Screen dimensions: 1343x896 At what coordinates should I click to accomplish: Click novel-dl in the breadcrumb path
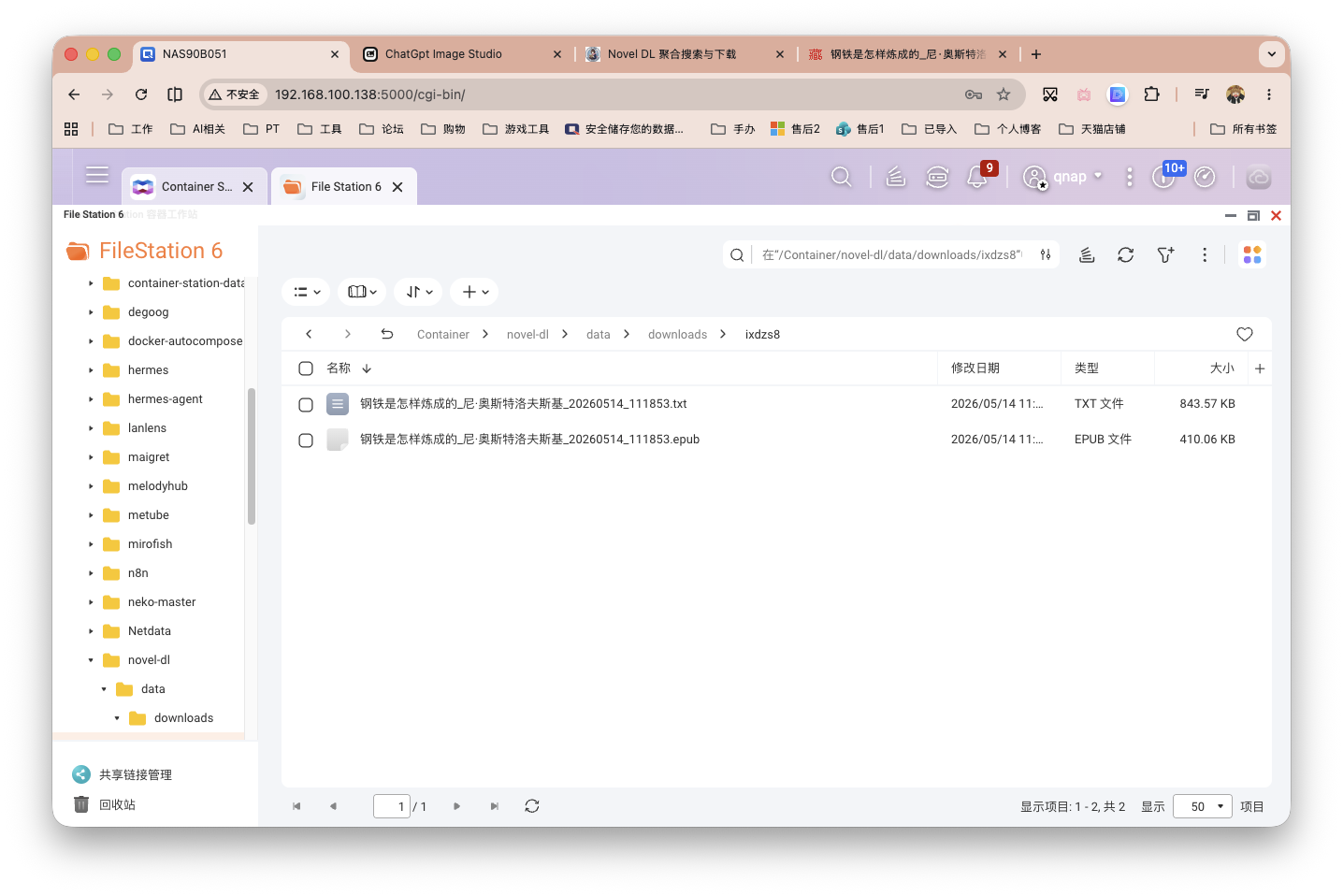pos(527,335)
